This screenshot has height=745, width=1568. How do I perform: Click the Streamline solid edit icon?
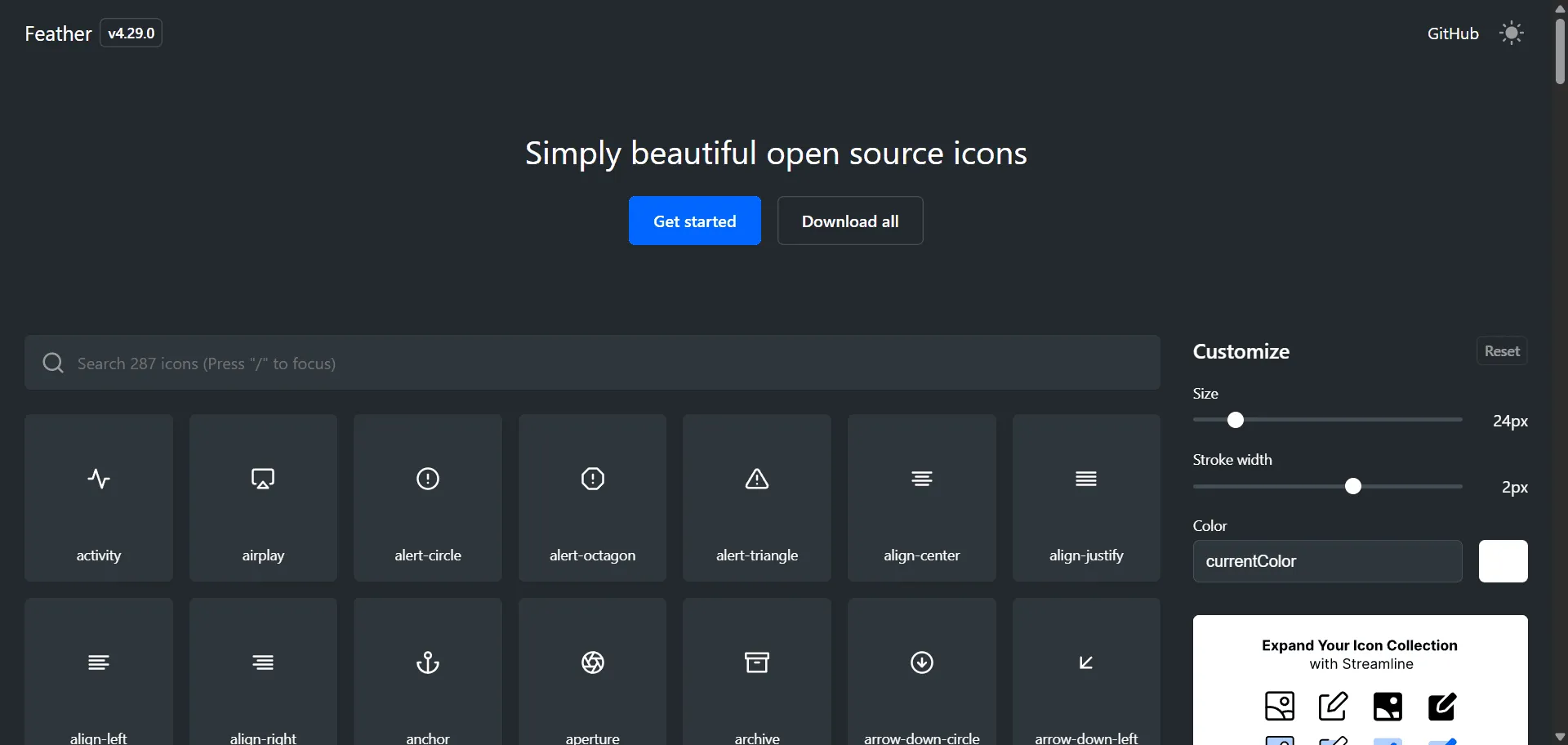pos(1441,706)
